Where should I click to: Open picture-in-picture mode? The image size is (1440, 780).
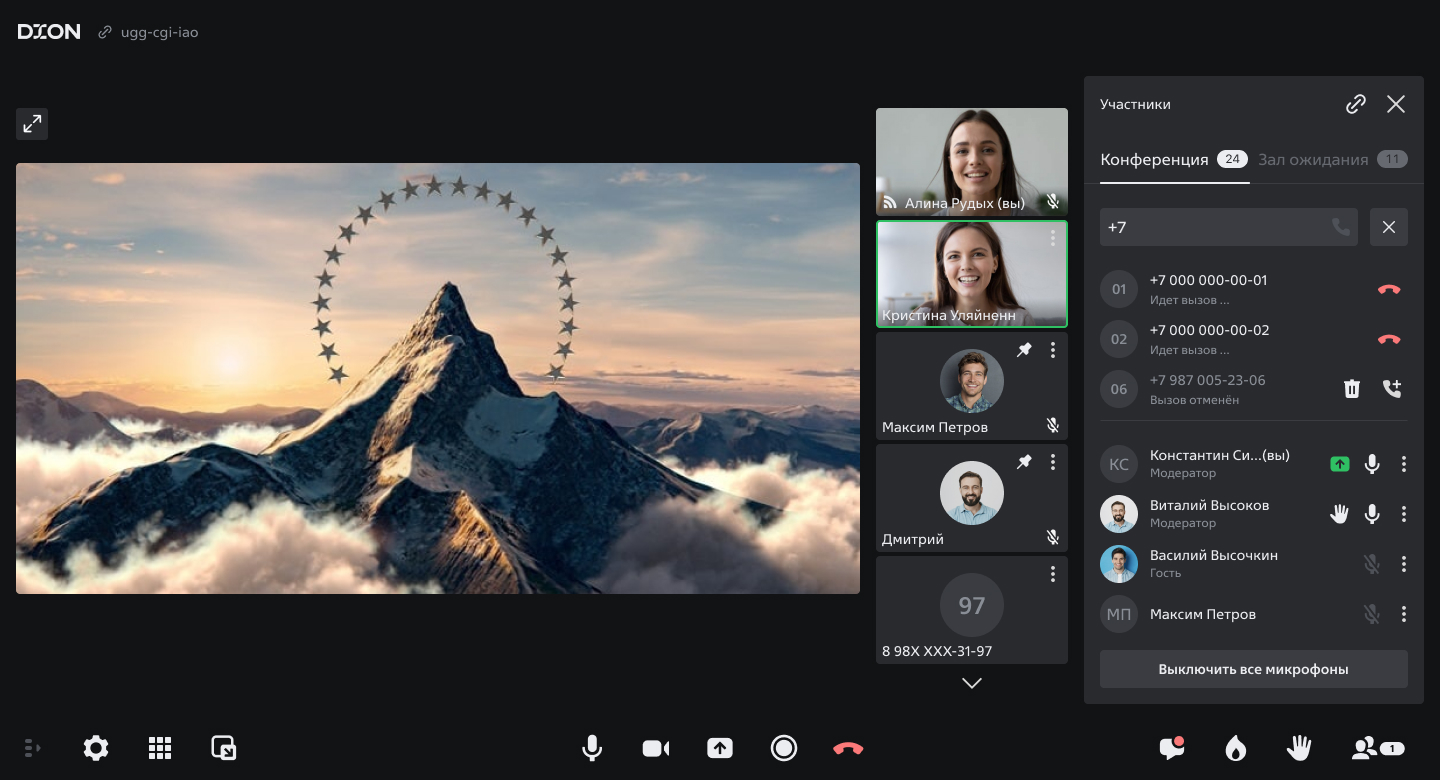click(x=224, y=748)
